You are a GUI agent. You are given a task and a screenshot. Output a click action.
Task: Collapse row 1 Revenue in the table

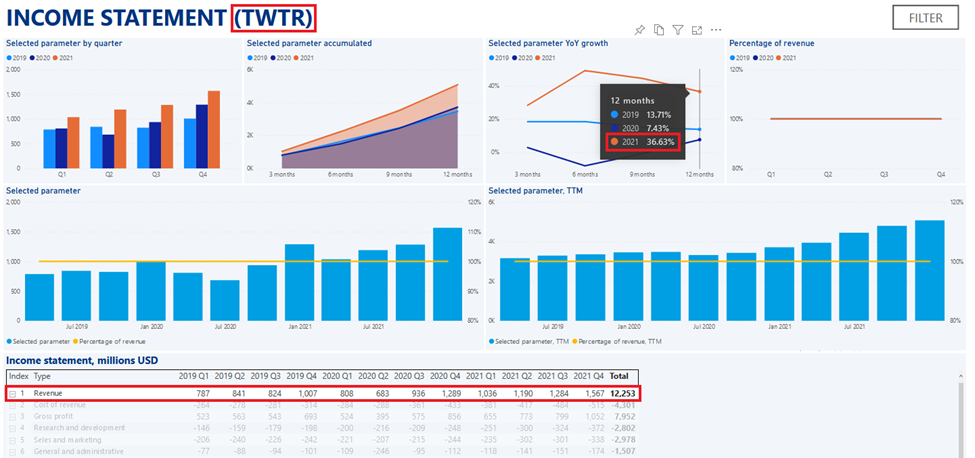tap(12, 393)
